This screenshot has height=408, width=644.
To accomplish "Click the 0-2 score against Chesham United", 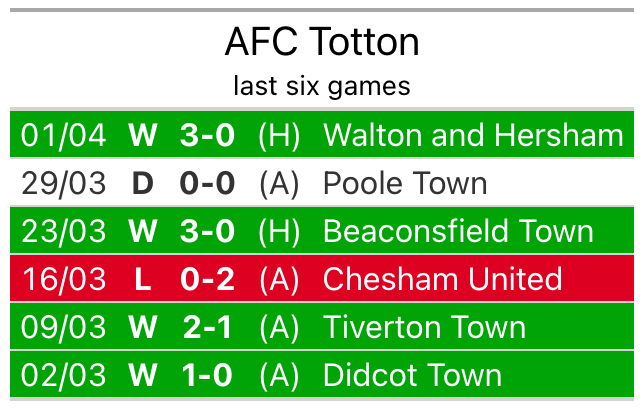I will pyautogui.click(x=207, y=279).
